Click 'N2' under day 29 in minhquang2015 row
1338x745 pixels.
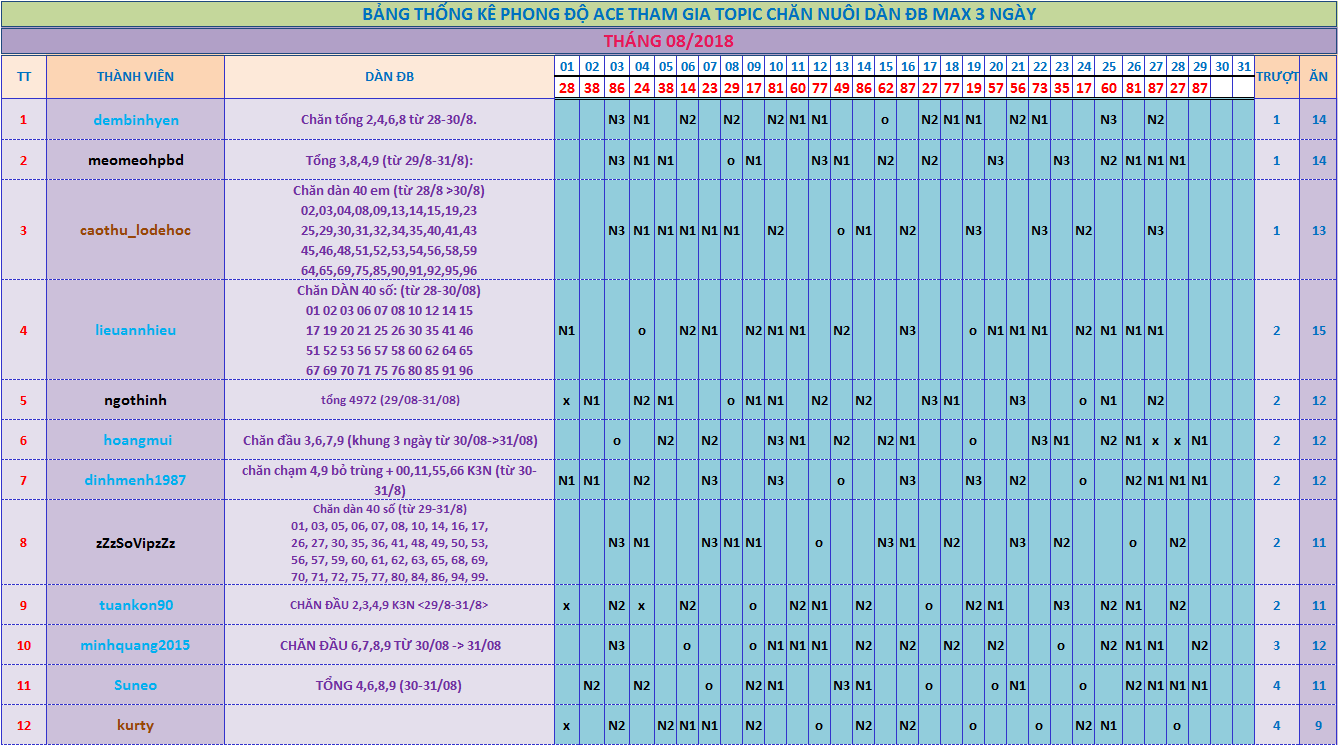(1200, 645)
